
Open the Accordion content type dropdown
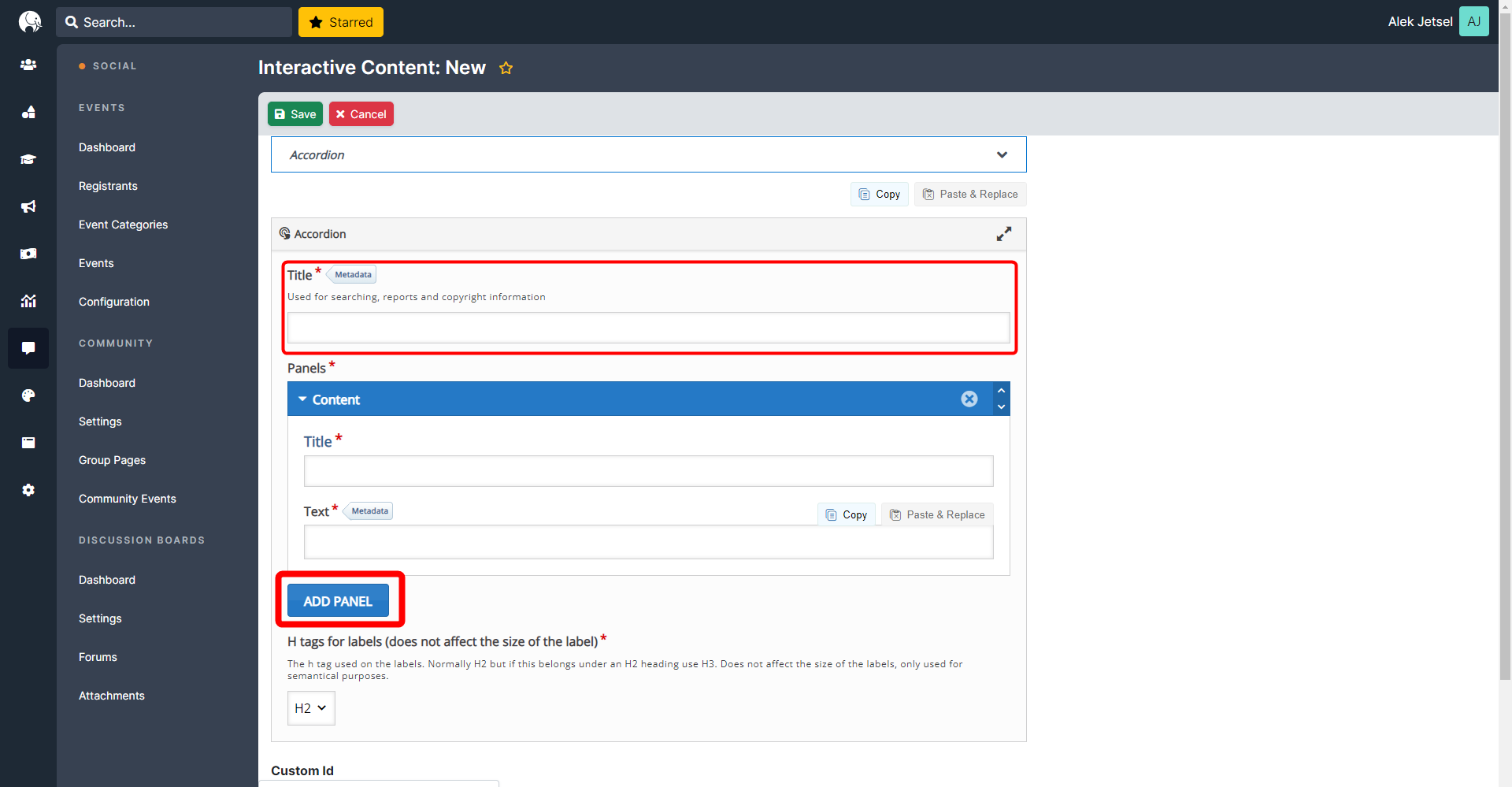click(x=648, y=154)
